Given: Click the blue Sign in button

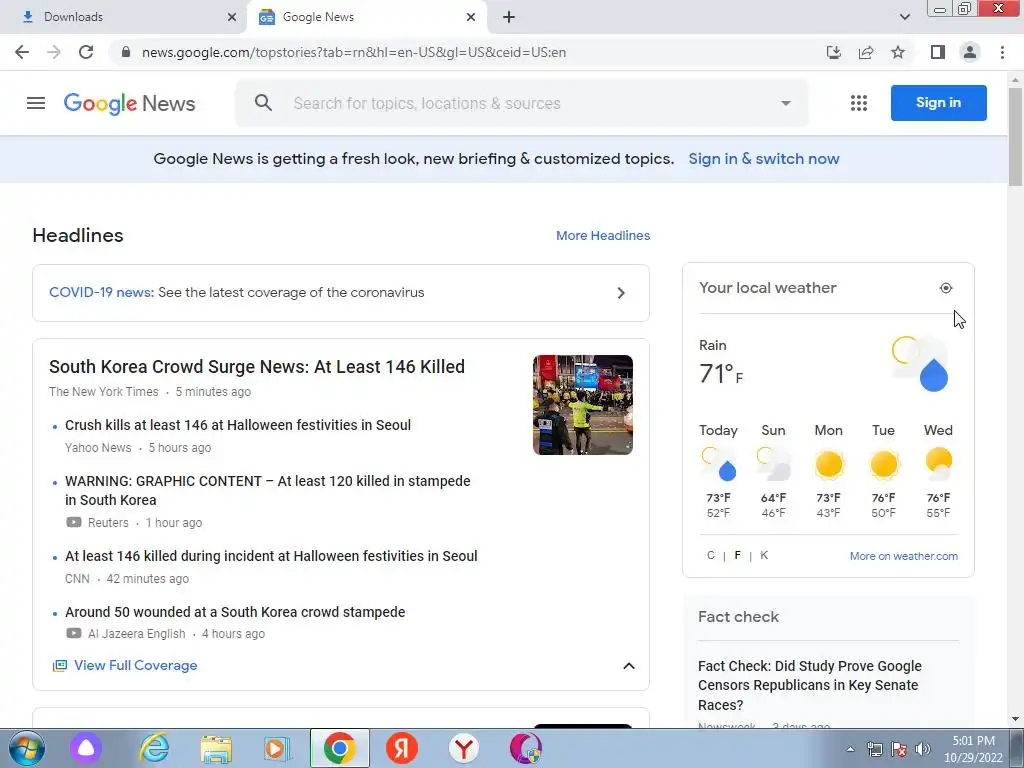Looking at the screenshot, I should pos(938,103).
